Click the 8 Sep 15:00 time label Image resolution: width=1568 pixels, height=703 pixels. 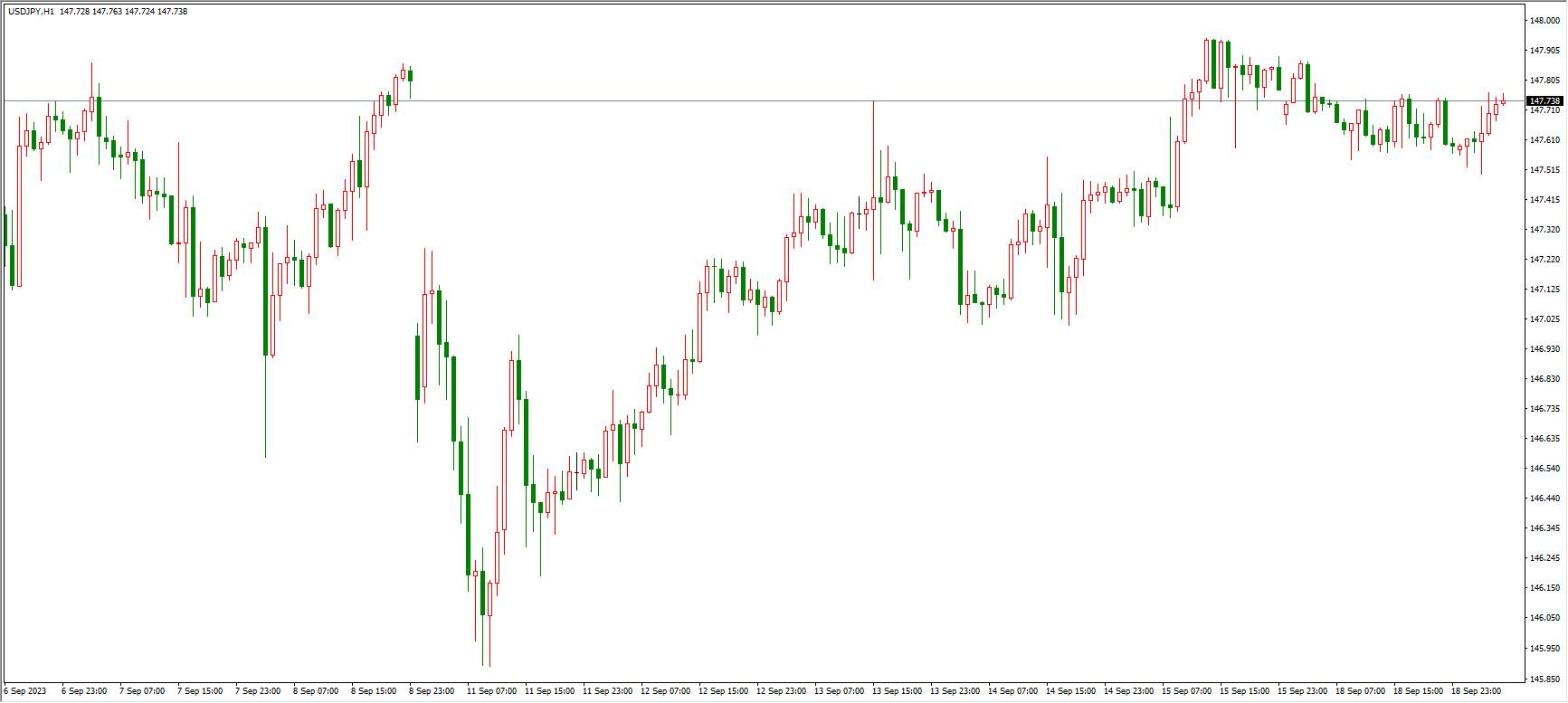click(x=374, y=691)
